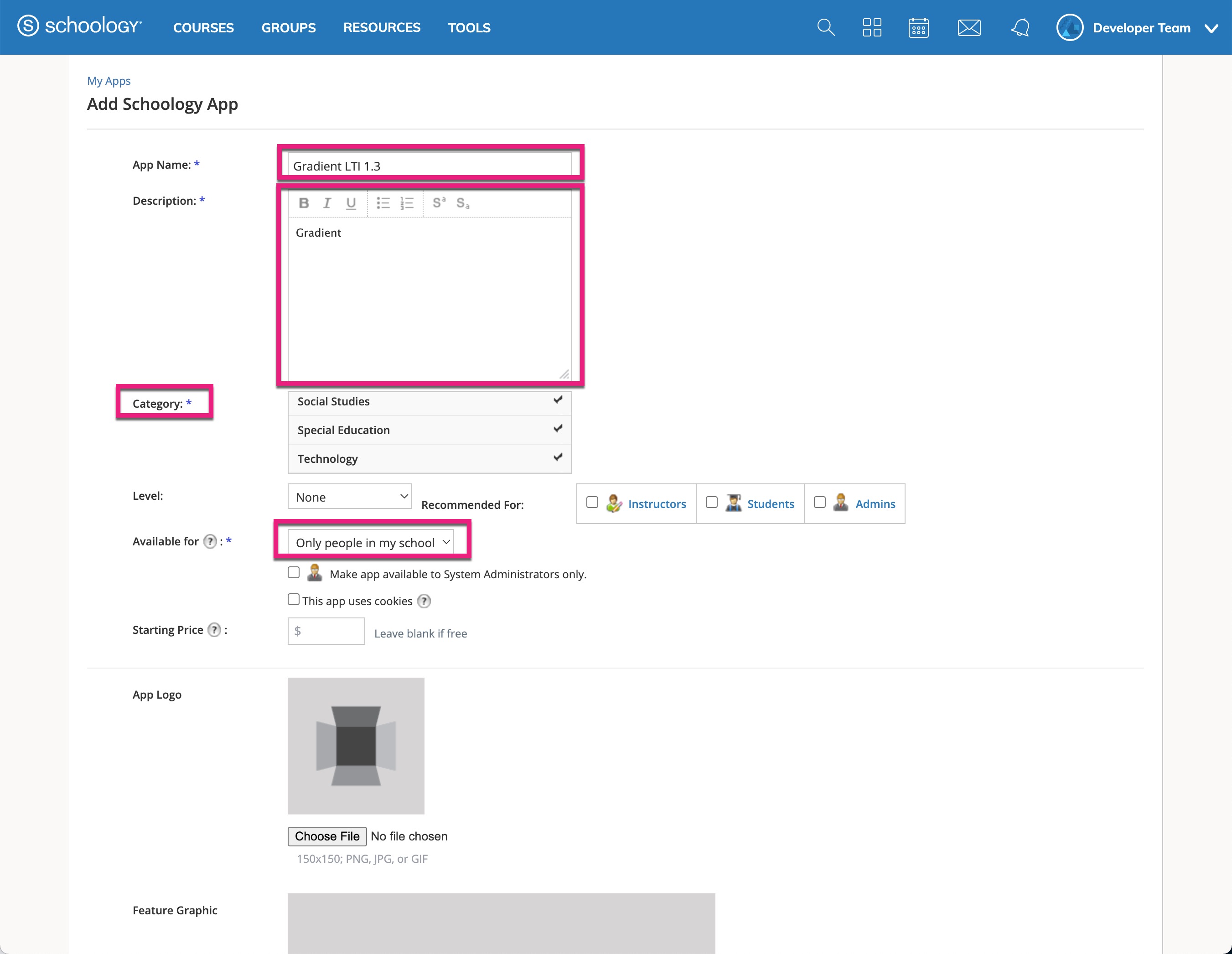Click the Developer Team profile avatar
1232x954 pixels.
[1070, 27]
